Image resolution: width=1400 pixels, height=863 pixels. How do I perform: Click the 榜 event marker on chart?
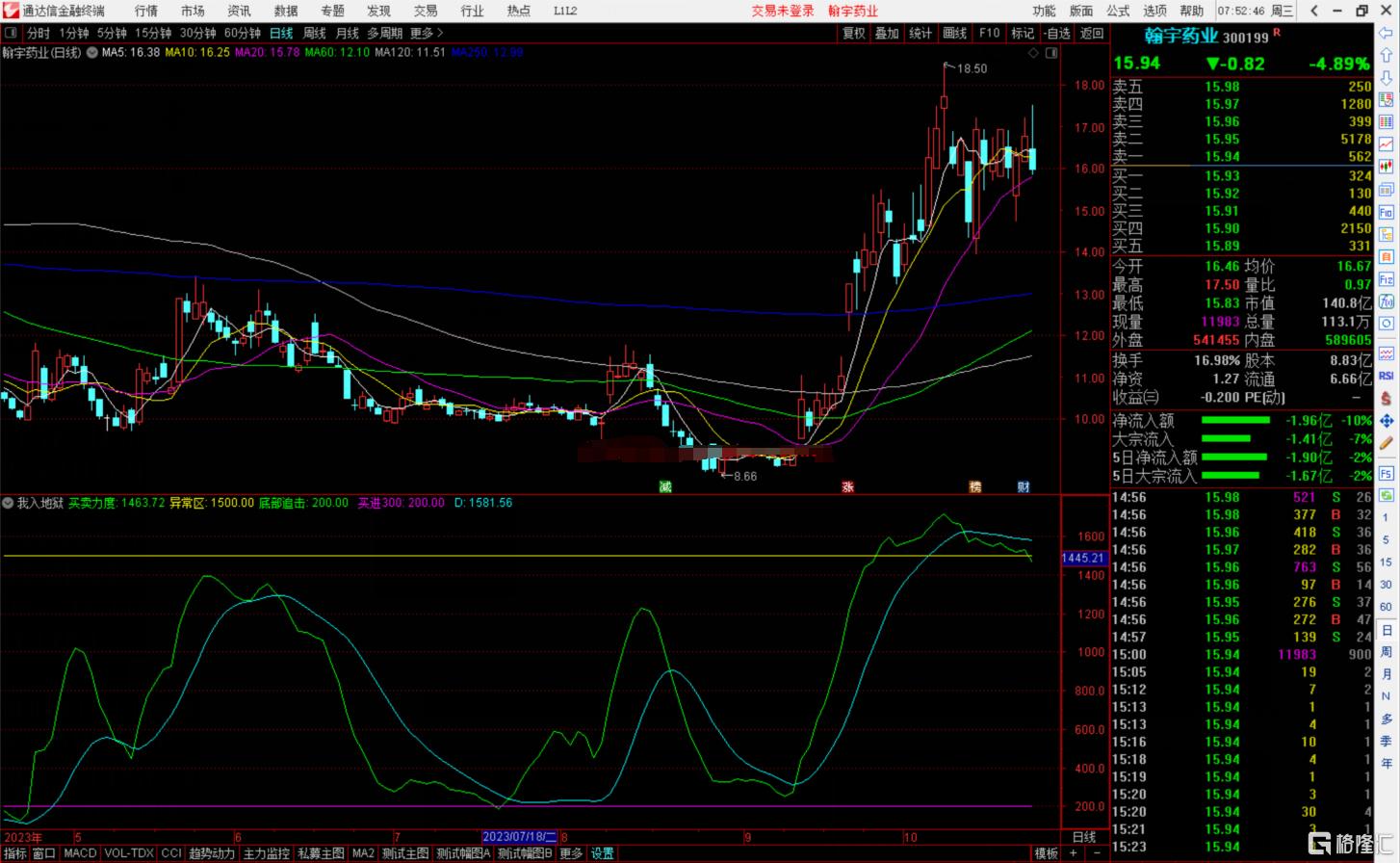point(974,486)
